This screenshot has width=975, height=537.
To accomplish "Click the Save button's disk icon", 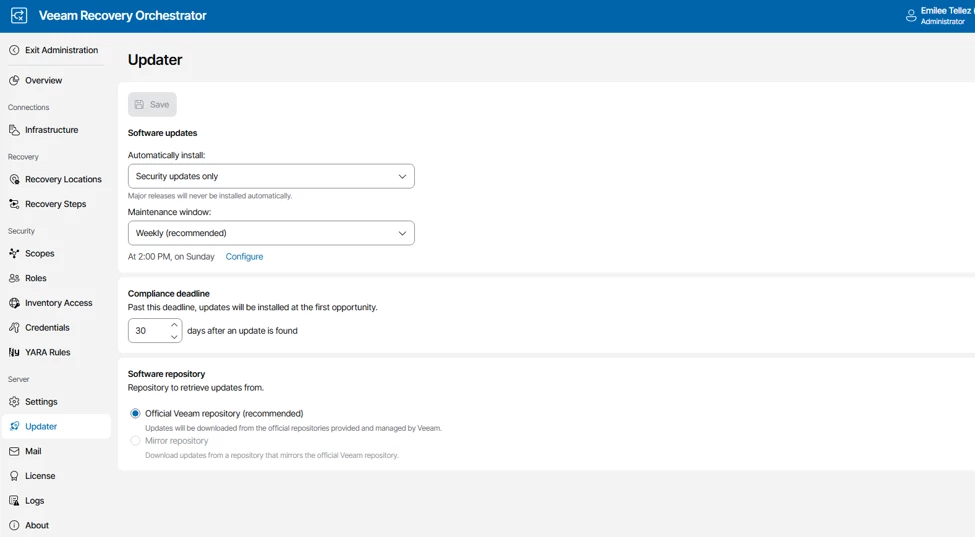I will point(139,104).
